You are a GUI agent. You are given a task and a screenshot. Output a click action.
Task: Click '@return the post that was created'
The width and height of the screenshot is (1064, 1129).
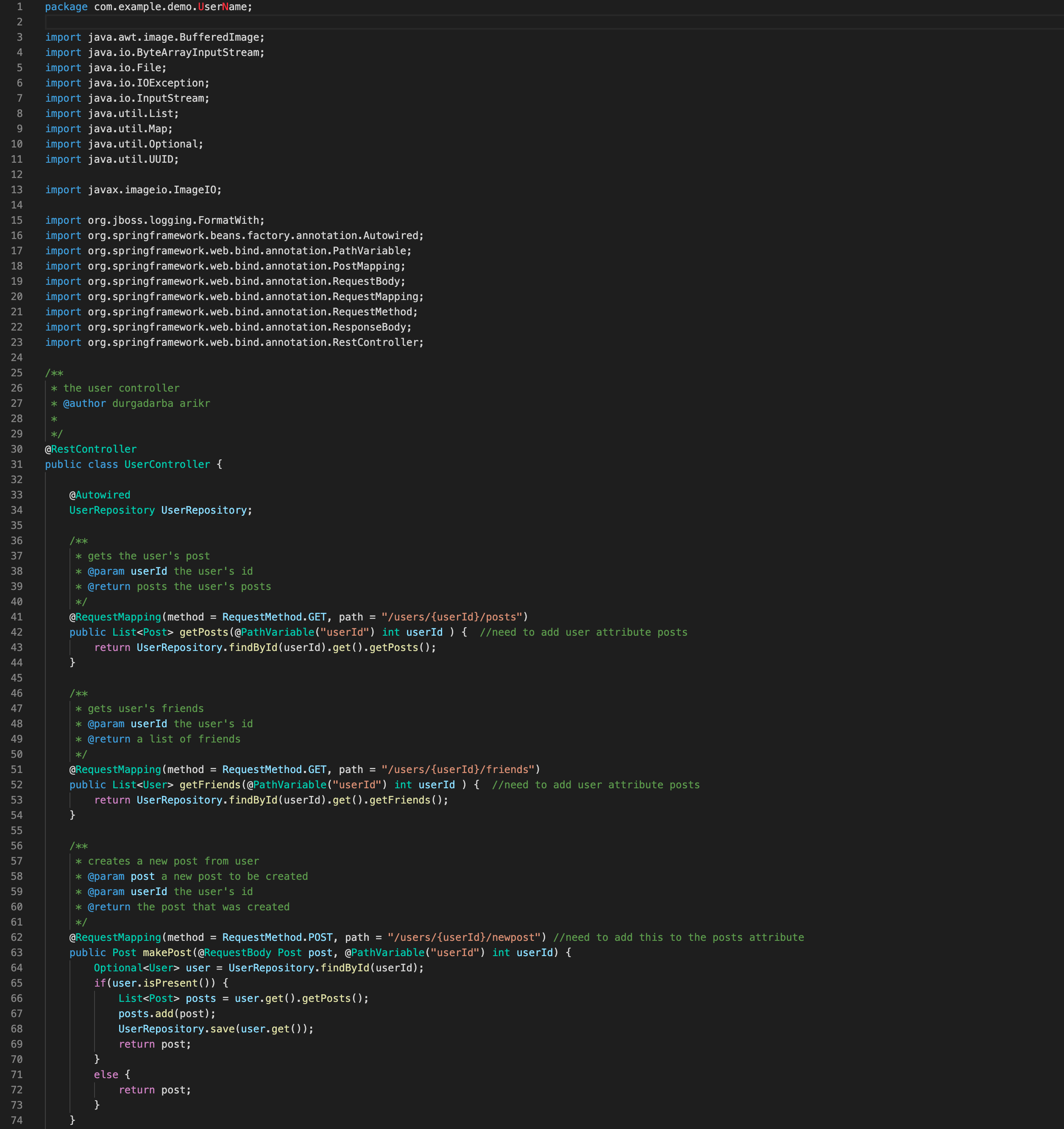189,907
